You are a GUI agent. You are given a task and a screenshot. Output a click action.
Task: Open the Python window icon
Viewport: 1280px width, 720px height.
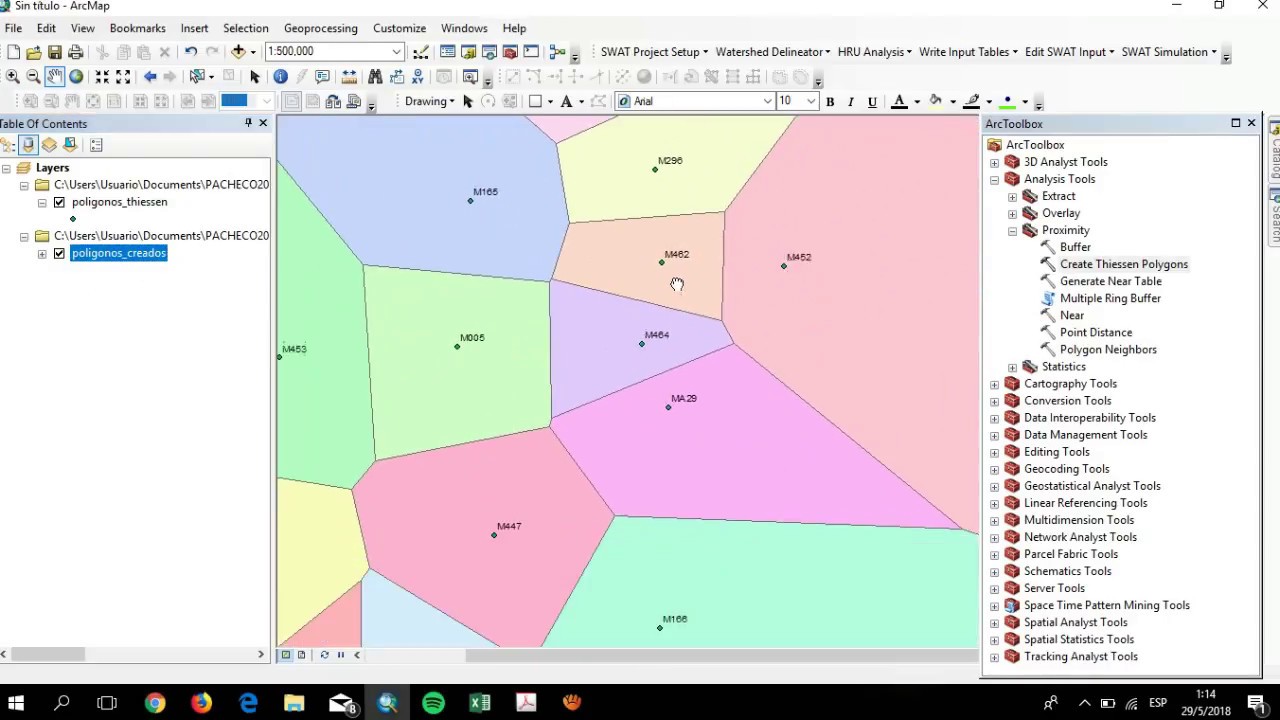[531, 52]
